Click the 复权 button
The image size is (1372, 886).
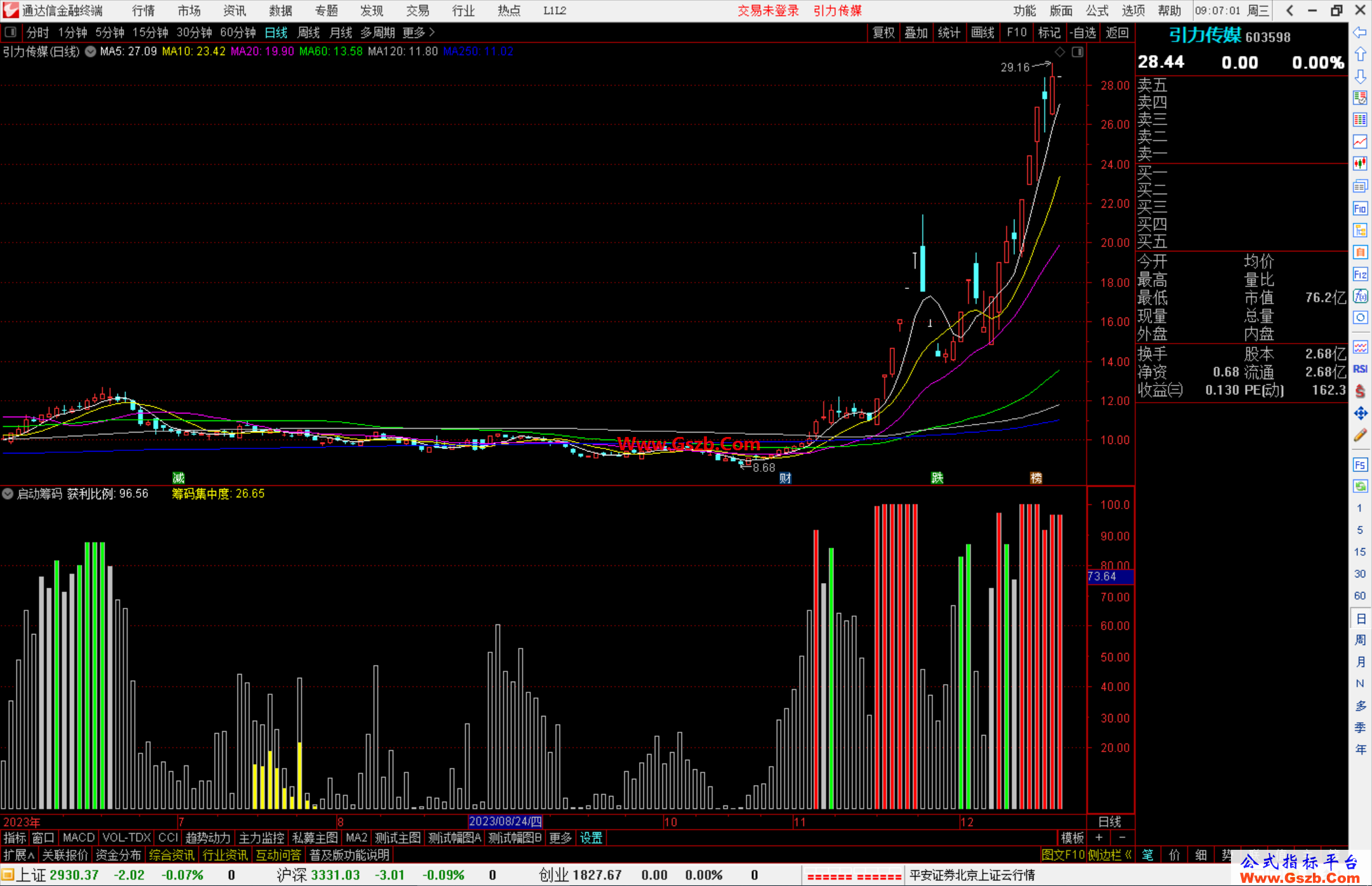click(x=883, y=32)
